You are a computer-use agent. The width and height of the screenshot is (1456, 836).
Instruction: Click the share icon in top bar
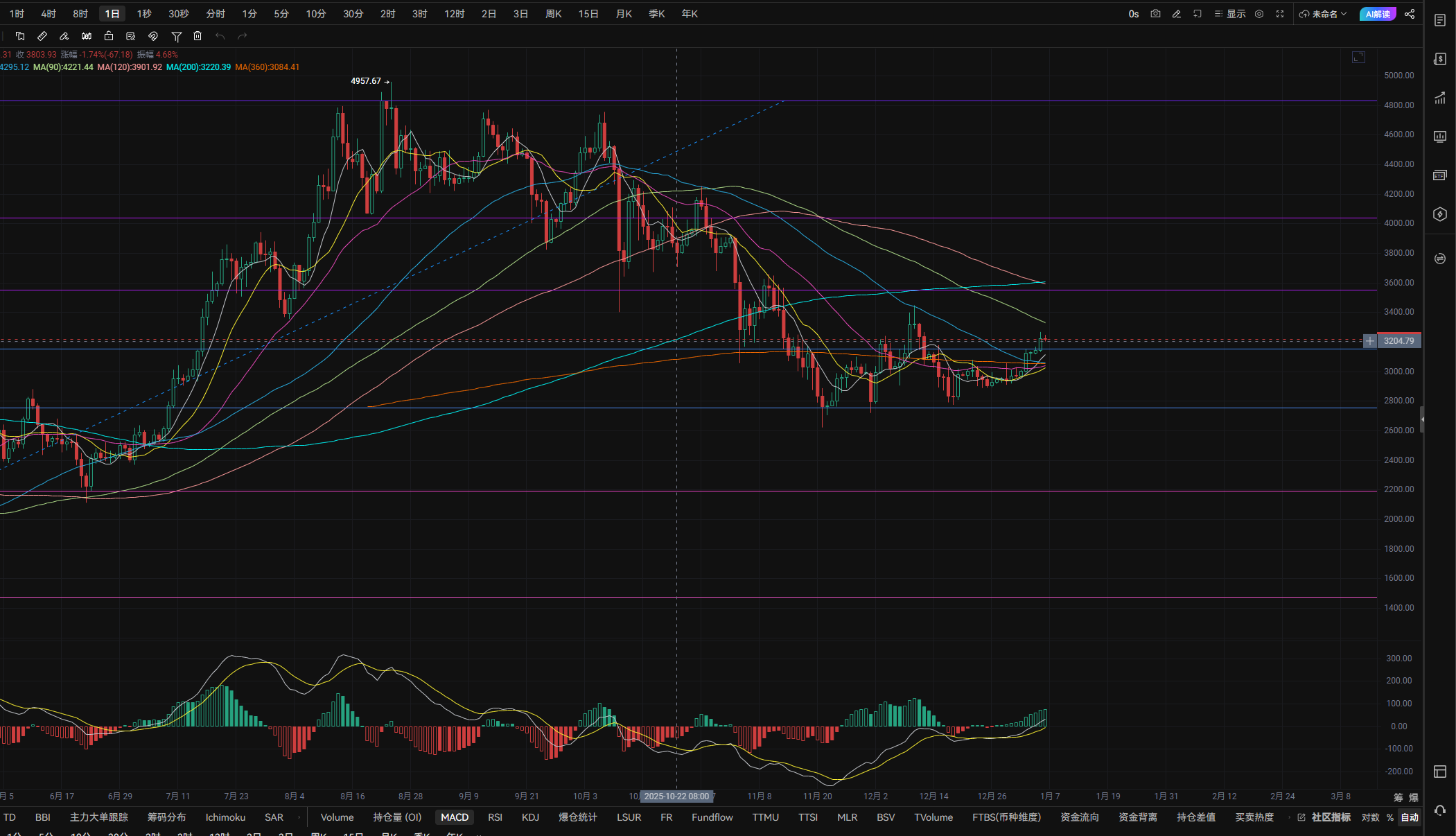[x=1410, y=14]
